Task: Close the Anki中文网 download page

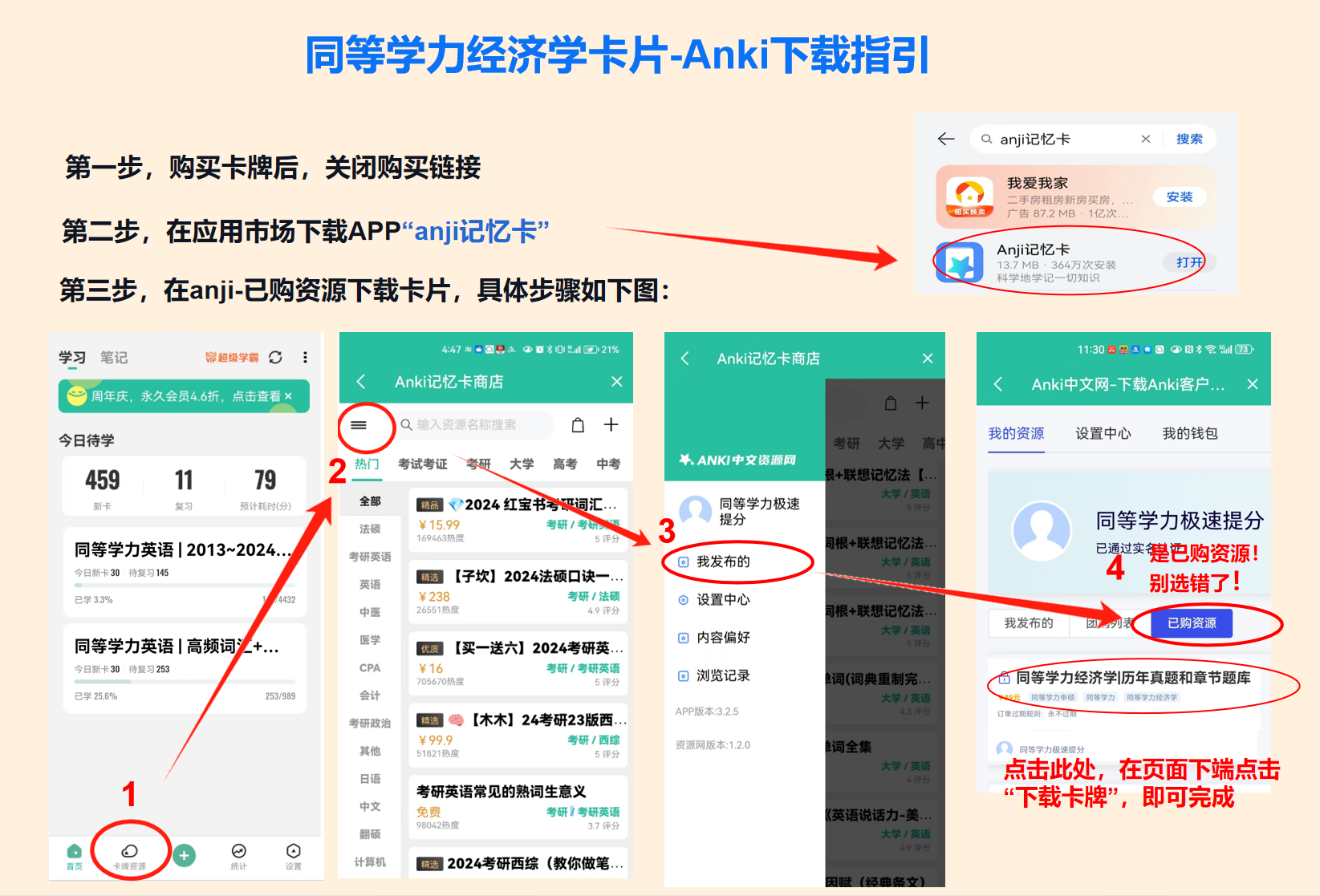Action: (x=1252, y=384)
